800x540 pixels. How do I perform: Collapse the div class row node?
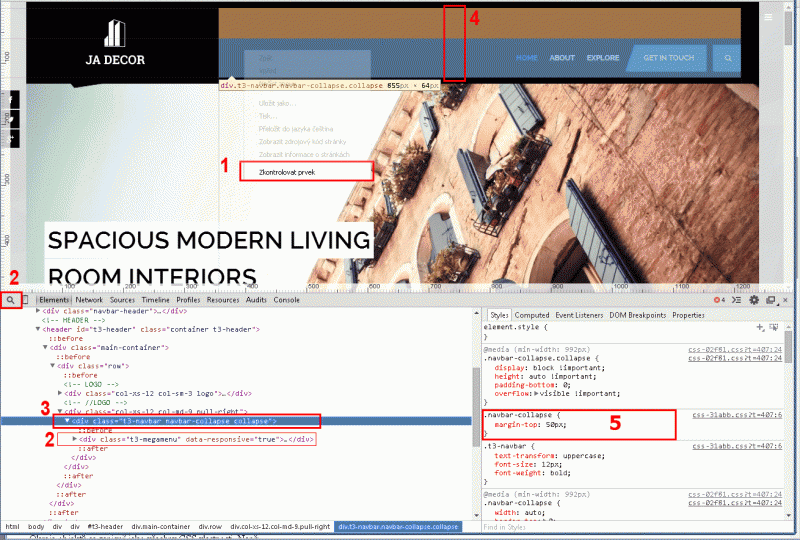(52, 366)
